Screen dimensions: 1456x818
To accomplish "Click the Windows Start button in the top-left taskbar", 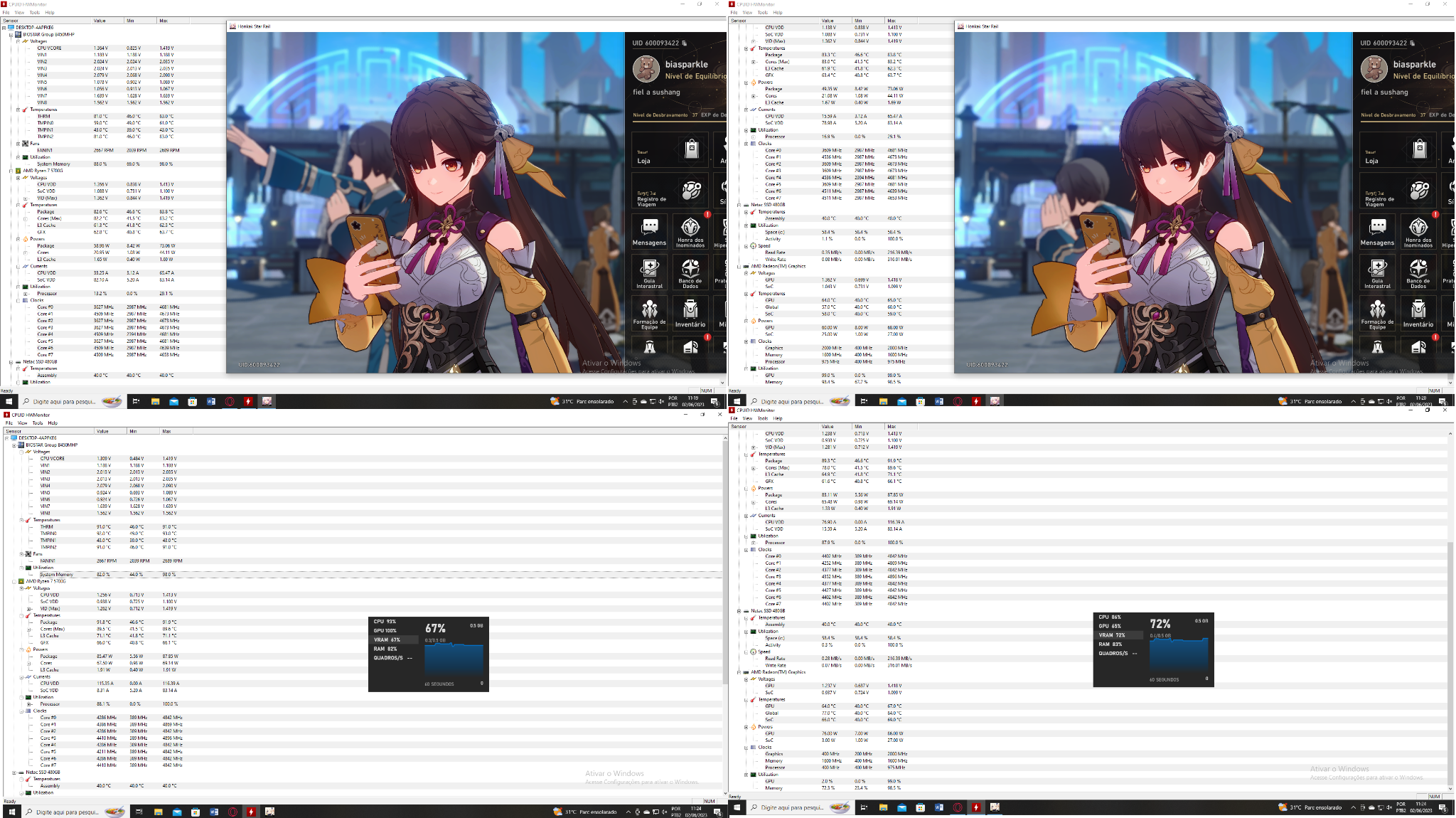I will 9,401.
